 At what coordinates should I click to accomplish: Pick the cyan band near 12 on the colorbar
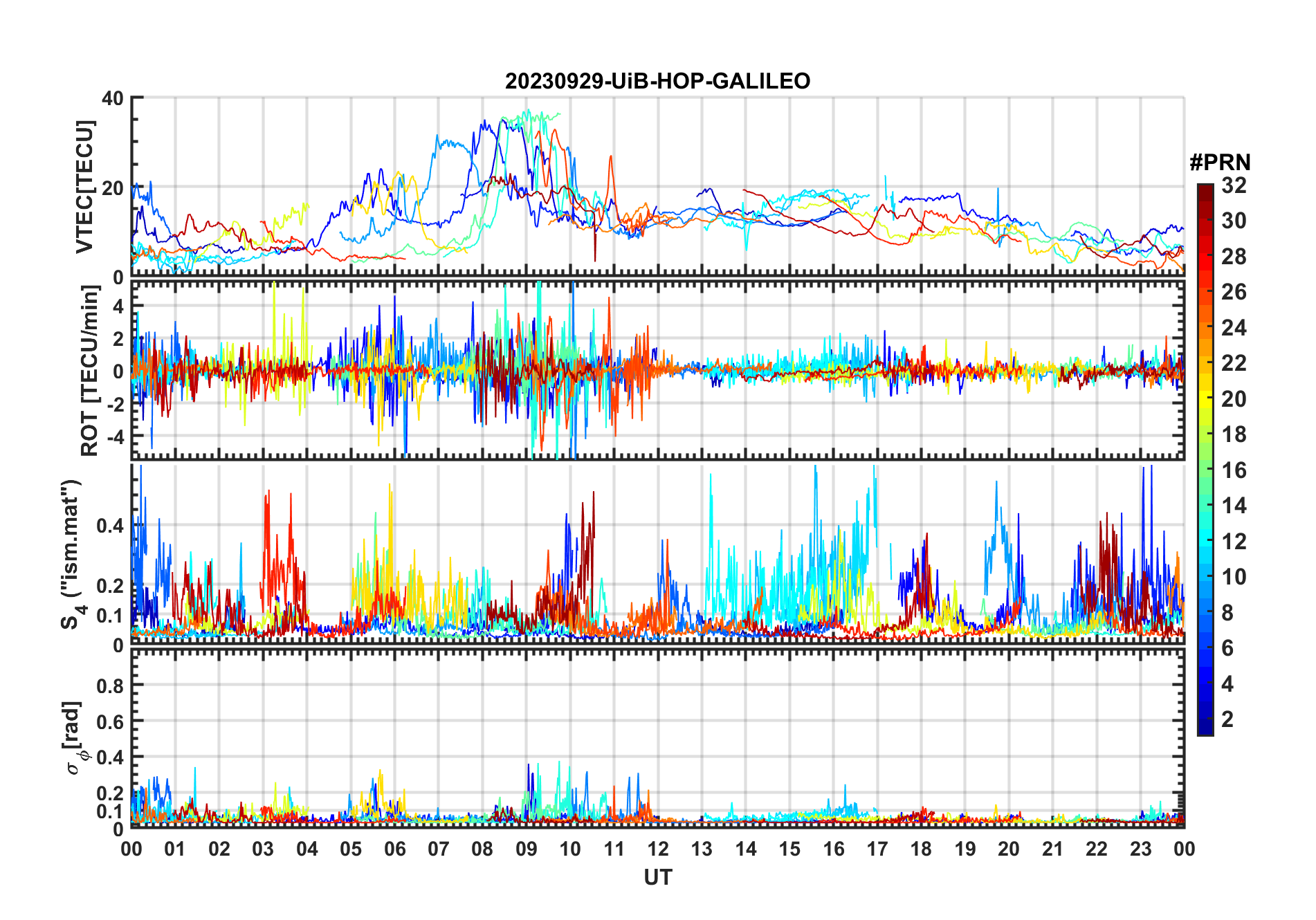coord(1205,541)
